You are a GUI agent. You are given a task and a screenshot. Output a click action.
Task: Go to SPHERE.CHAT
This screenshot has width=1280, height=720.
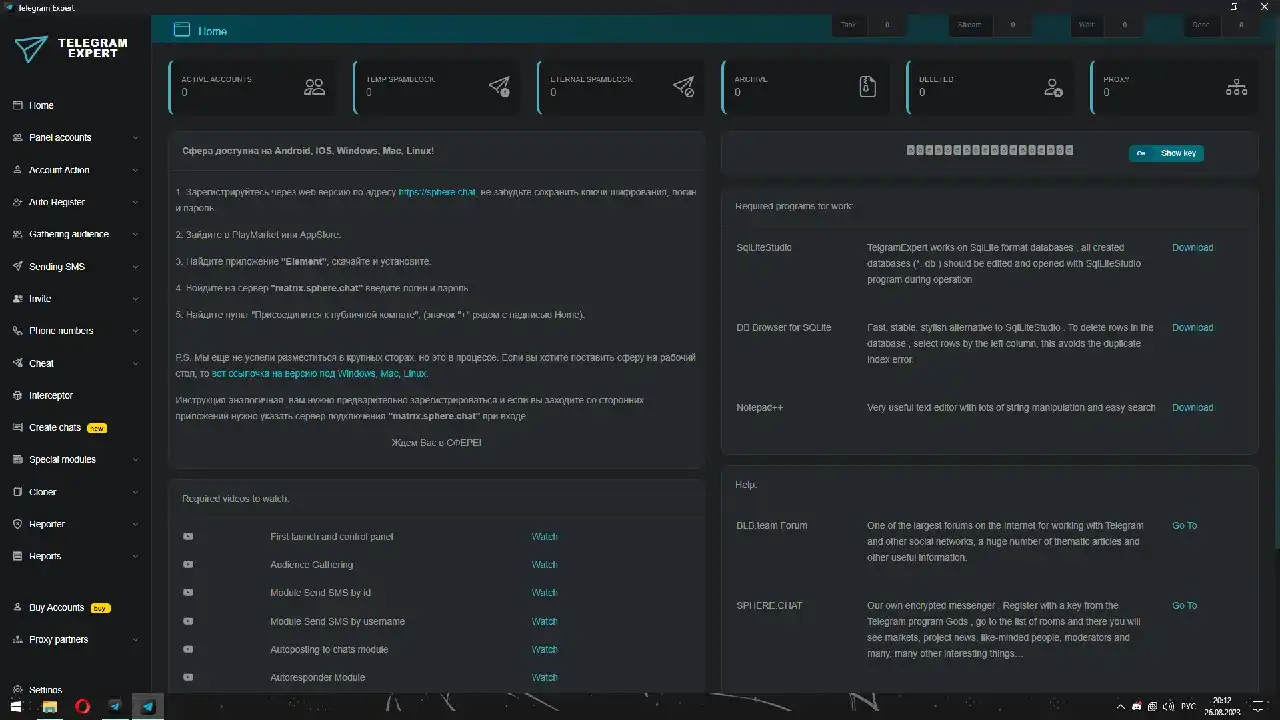(x=1184, y=605)
